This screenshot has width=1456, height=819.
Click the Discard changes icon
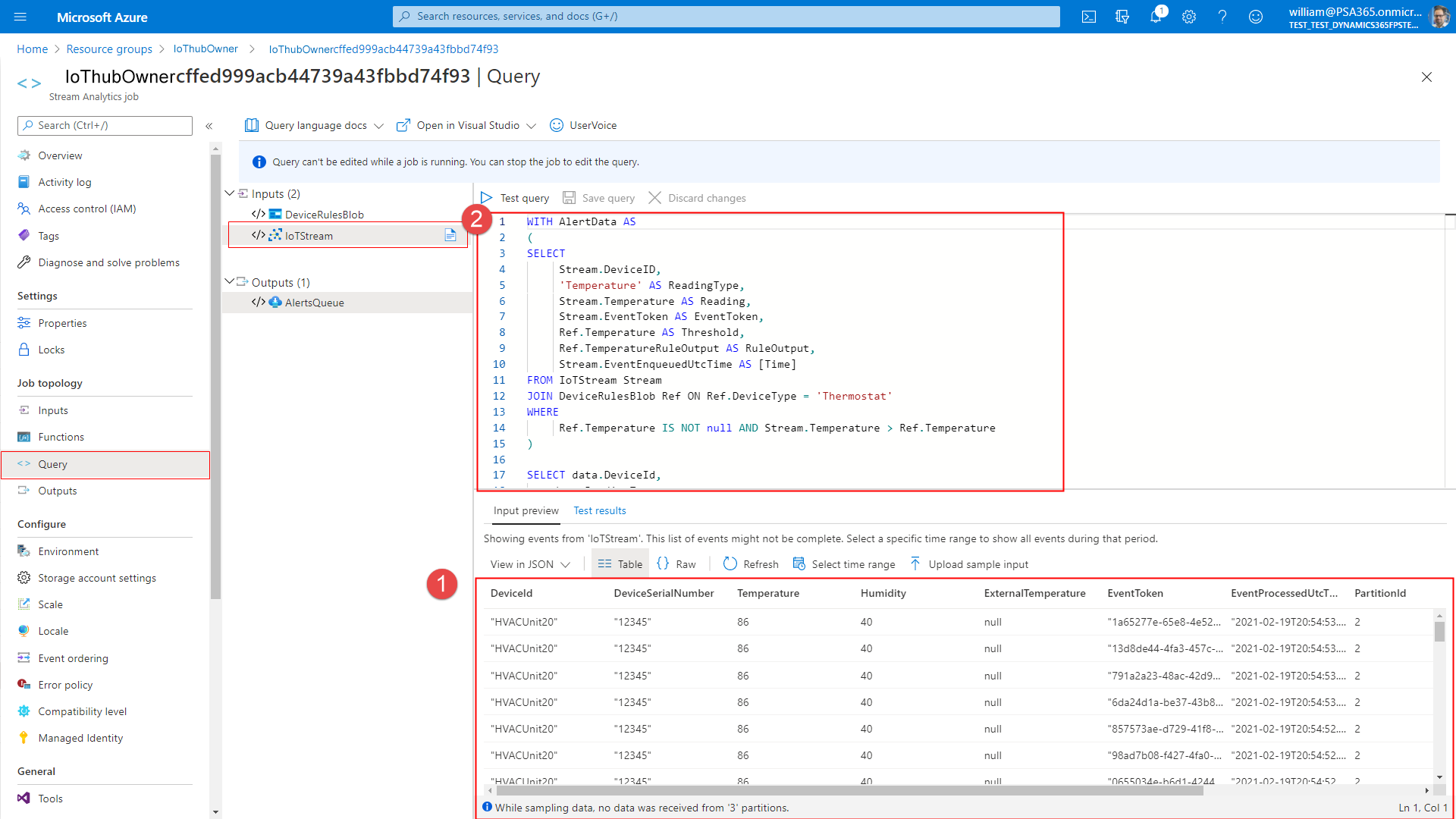click(x=654, y=197)
